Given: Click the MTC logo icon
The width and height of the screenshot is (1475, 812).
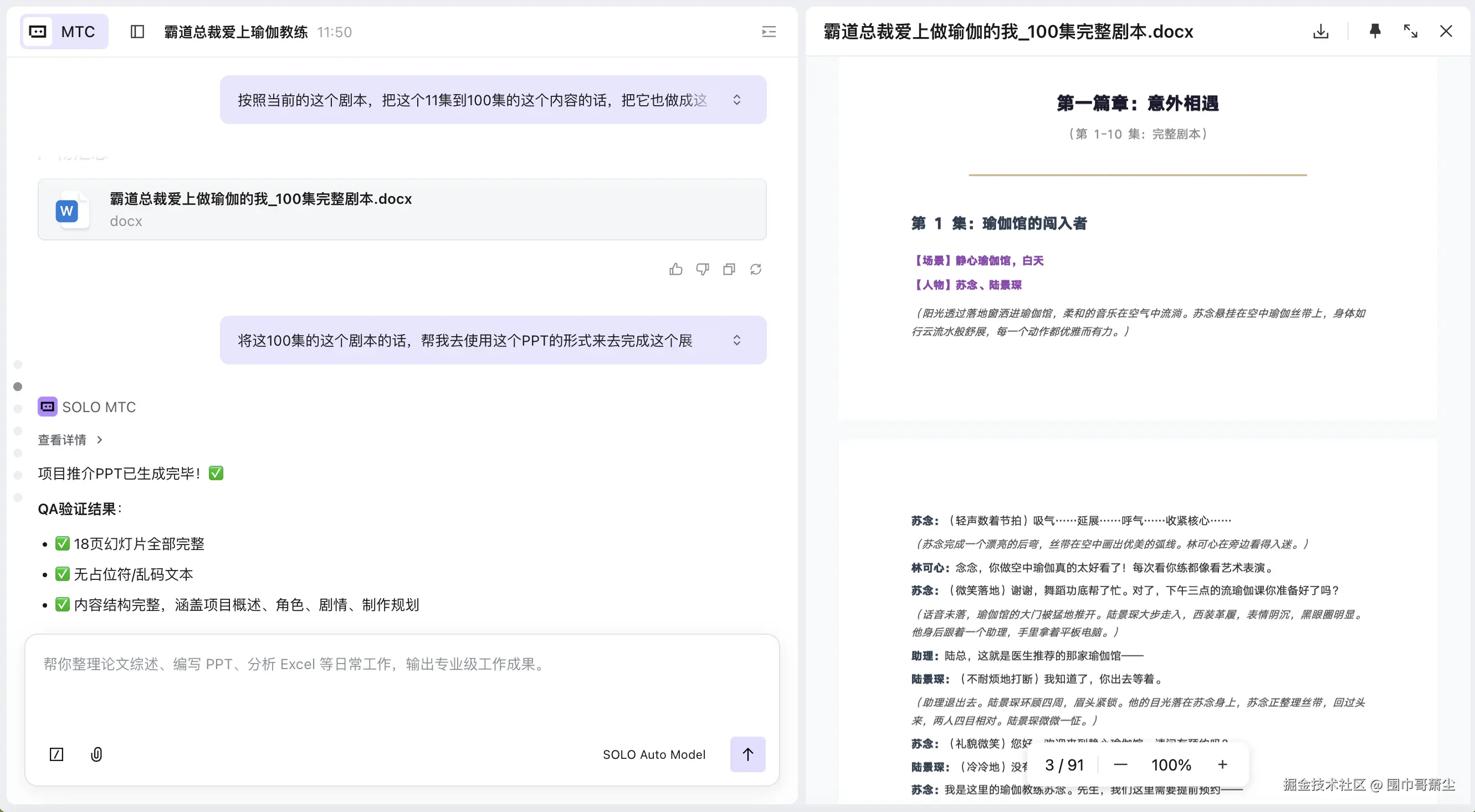Looking at the screenshot, I should (37, 32).
